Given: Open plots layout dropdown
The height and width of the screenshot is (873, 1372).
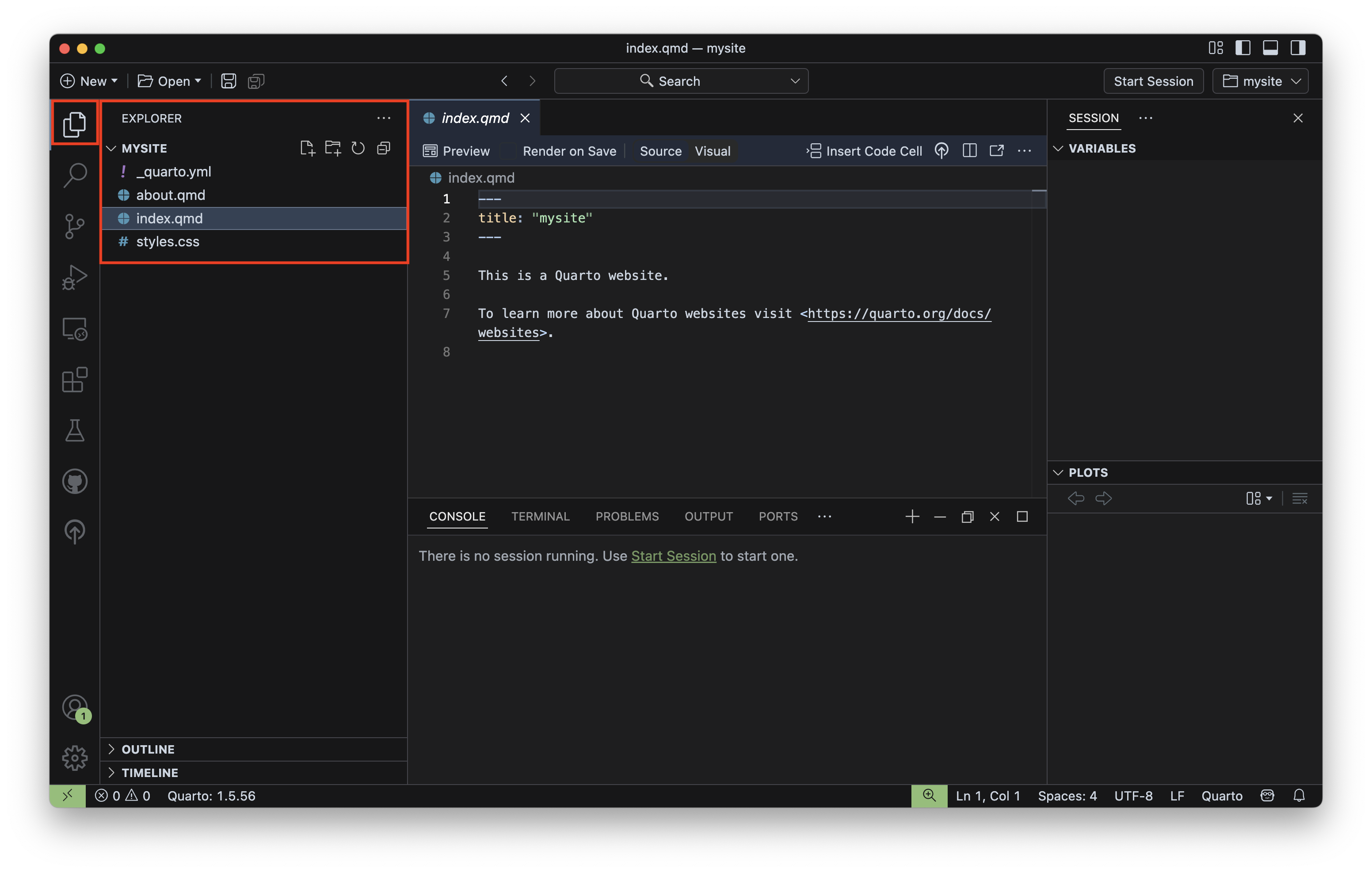Looking at the screenshot, I should click(x=1258, y=499).
